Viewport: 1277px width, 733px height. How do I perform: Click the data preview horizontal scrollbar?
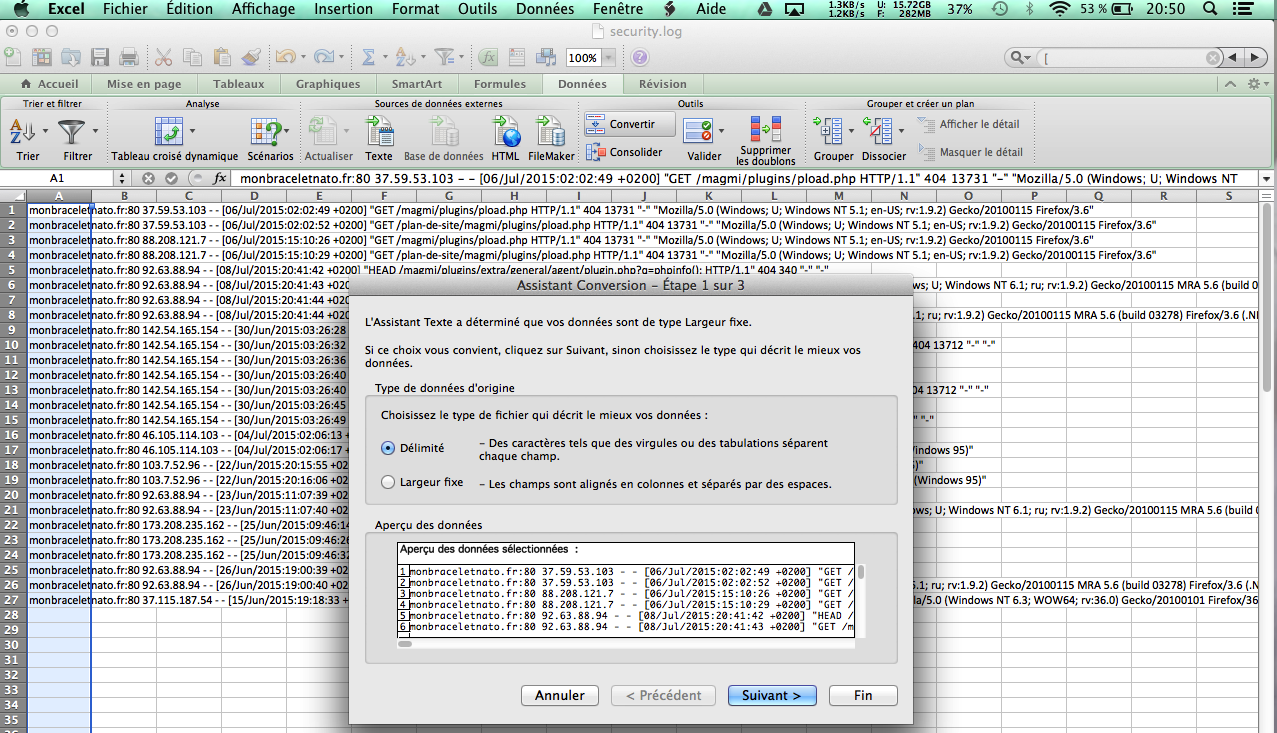(x=626, y=643)
